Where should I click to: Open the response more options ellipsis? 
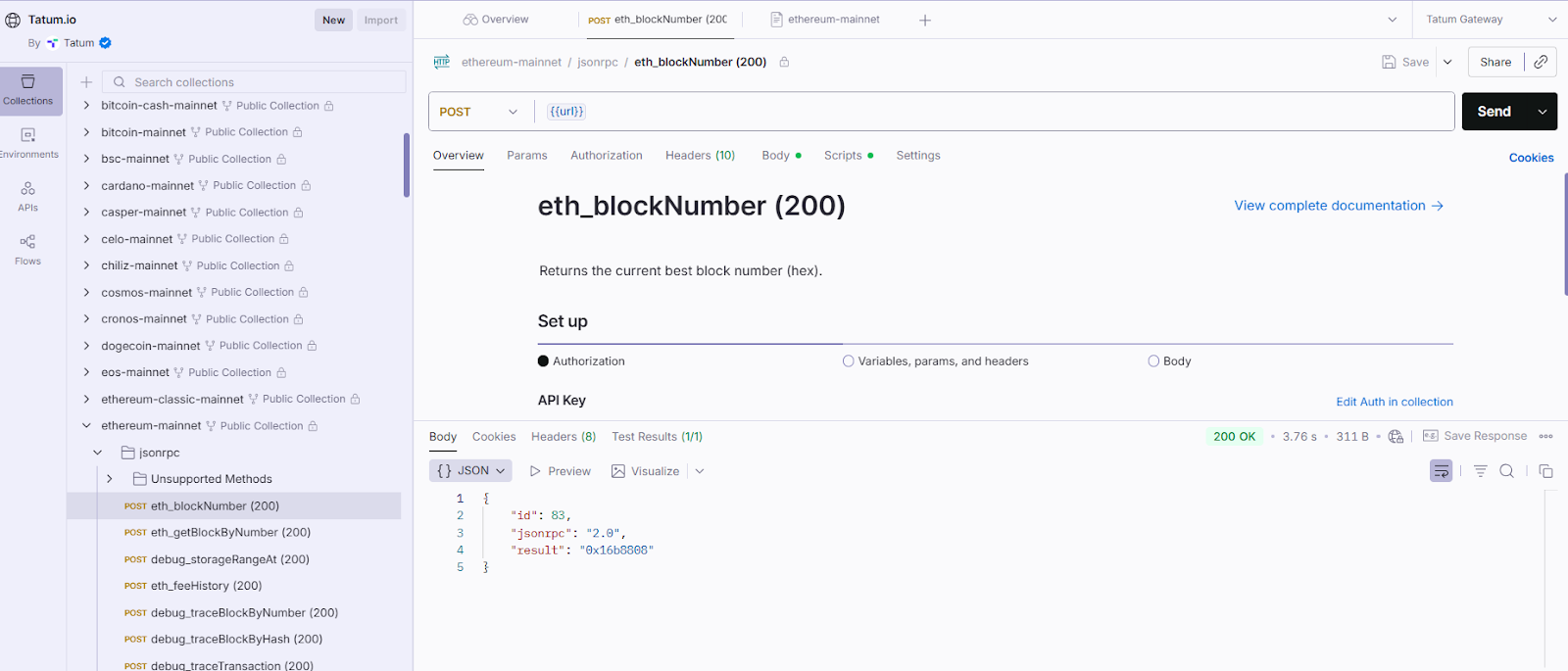[x=1546, y=437]
